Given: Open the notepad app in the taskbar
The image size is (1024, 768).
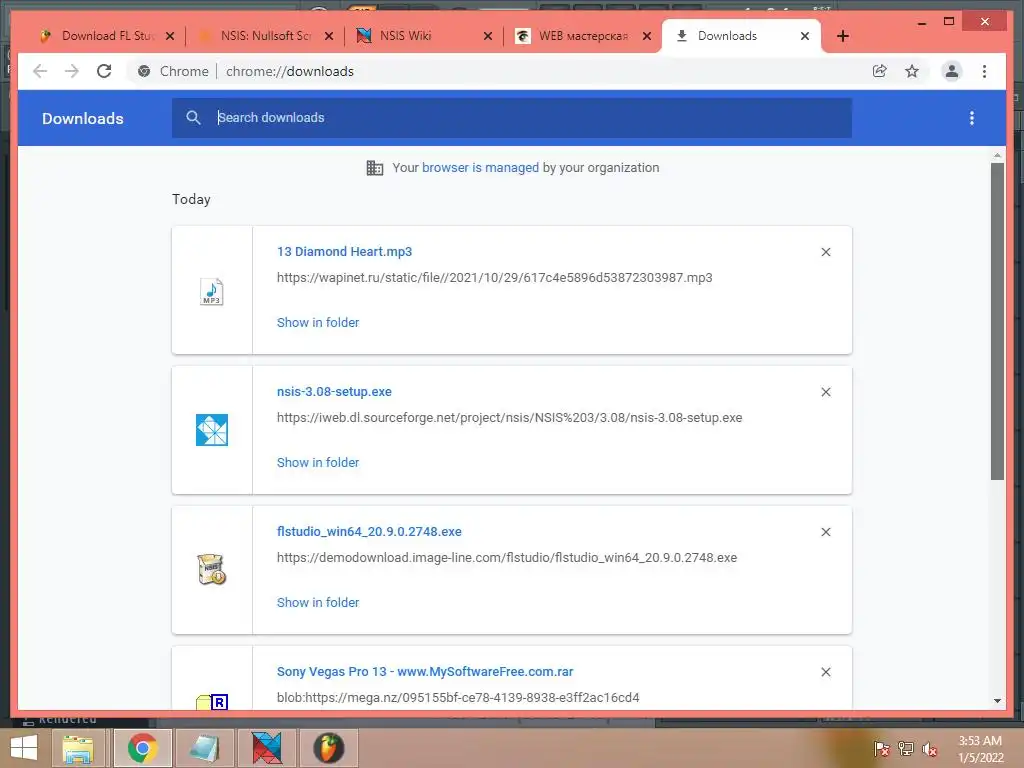Looking at the screenshot, I should [x=204, y=748].
